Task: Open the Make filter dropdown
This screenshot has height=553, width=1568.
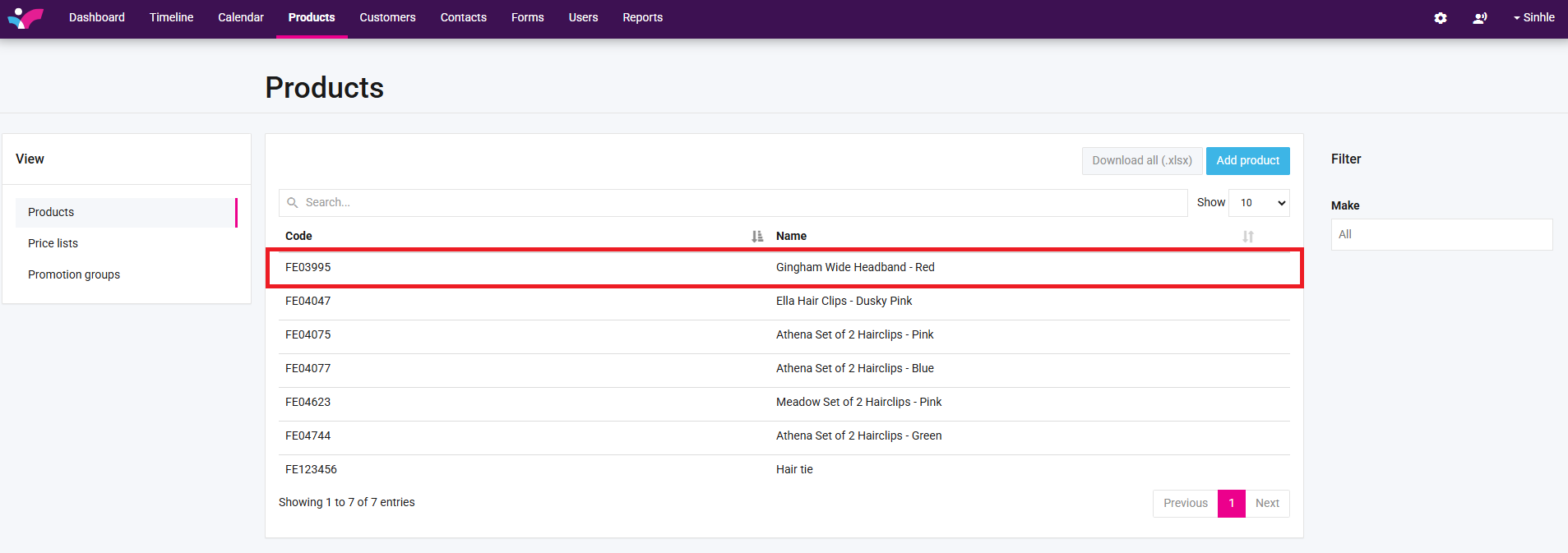Action: point(1441,235)
